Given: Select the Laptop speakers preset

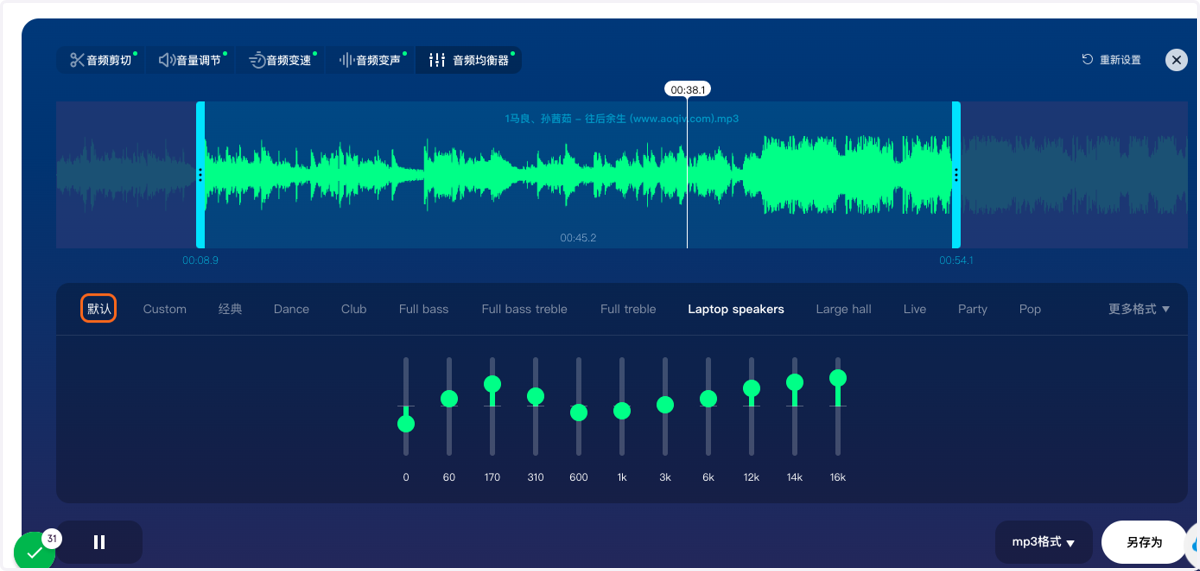Looking at the screenshot, I should [x=736, y=309].
